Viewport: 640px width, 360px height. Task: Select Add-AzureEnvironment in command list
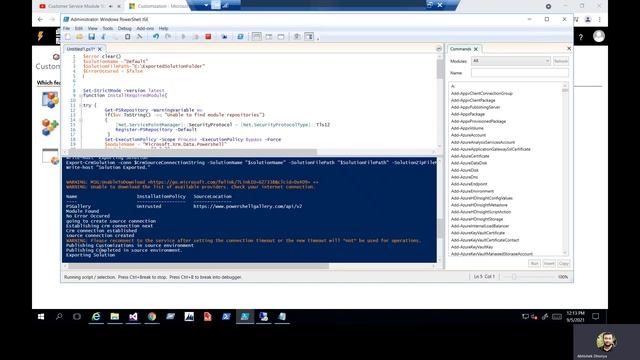tap(472, 191)
